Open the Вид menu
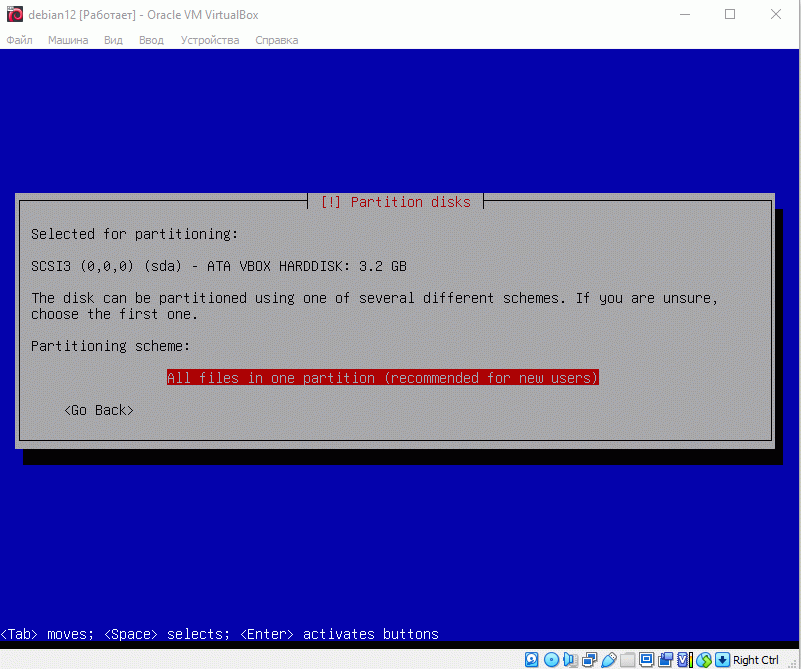 113,40
